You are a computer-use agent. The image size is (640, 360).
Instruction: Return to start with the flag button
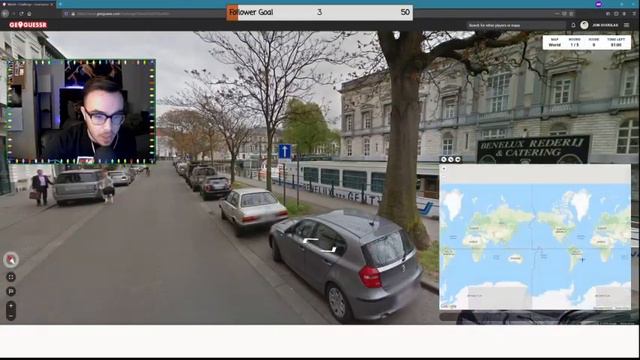[x=11, y=291]
